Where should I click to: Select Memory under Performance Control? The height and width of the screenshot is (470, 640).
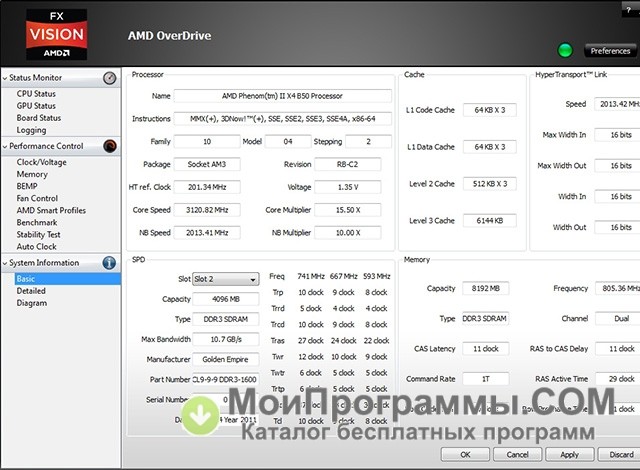(x=32, y=174)
